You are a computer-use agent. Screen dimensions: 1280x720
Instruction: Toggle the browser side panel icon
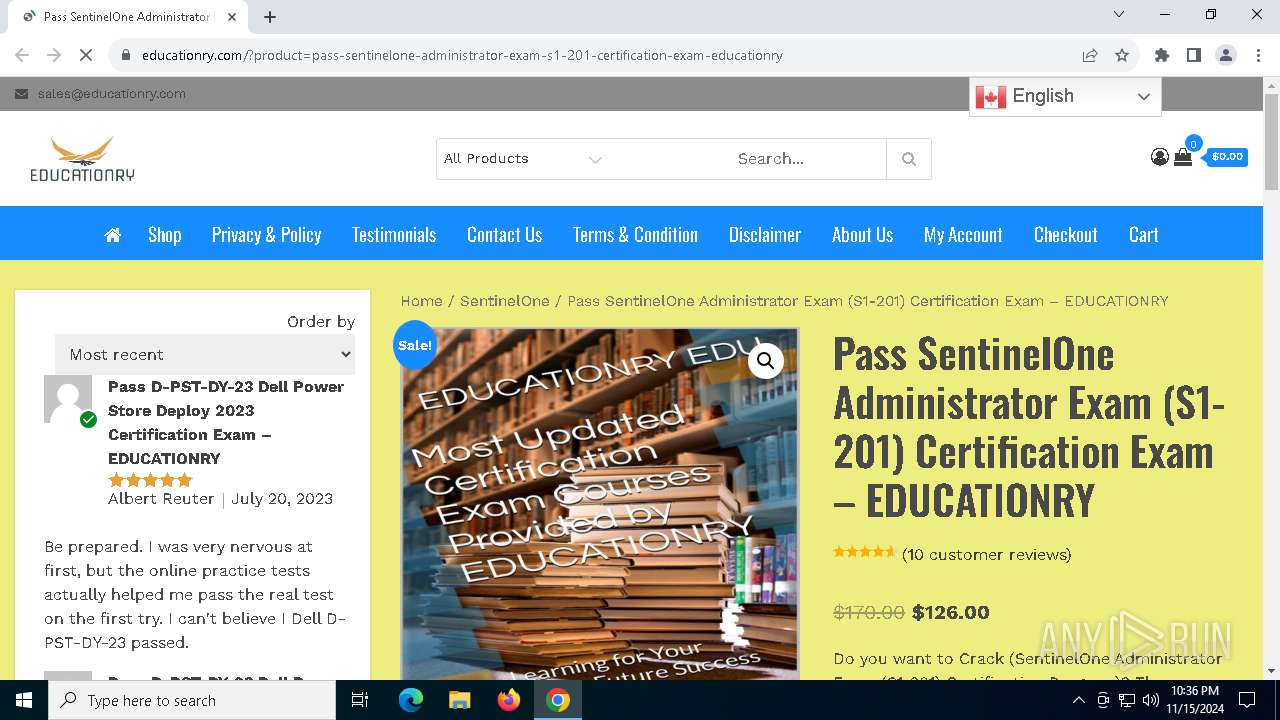coord(1194,55)
